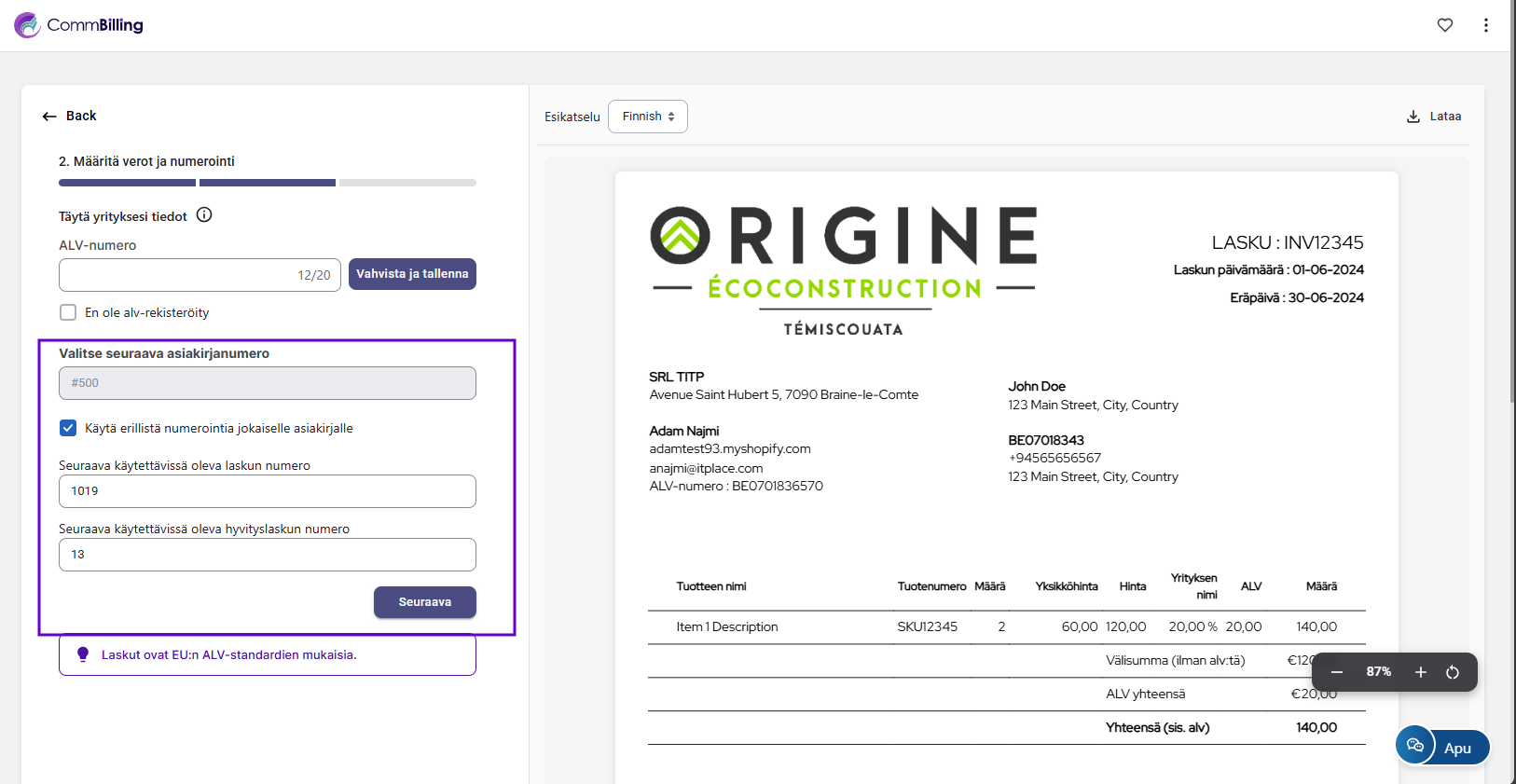Viewport: 1516px width, 784px height.
Task: Click the CommBilling logo icon
Action: point(27,25)
